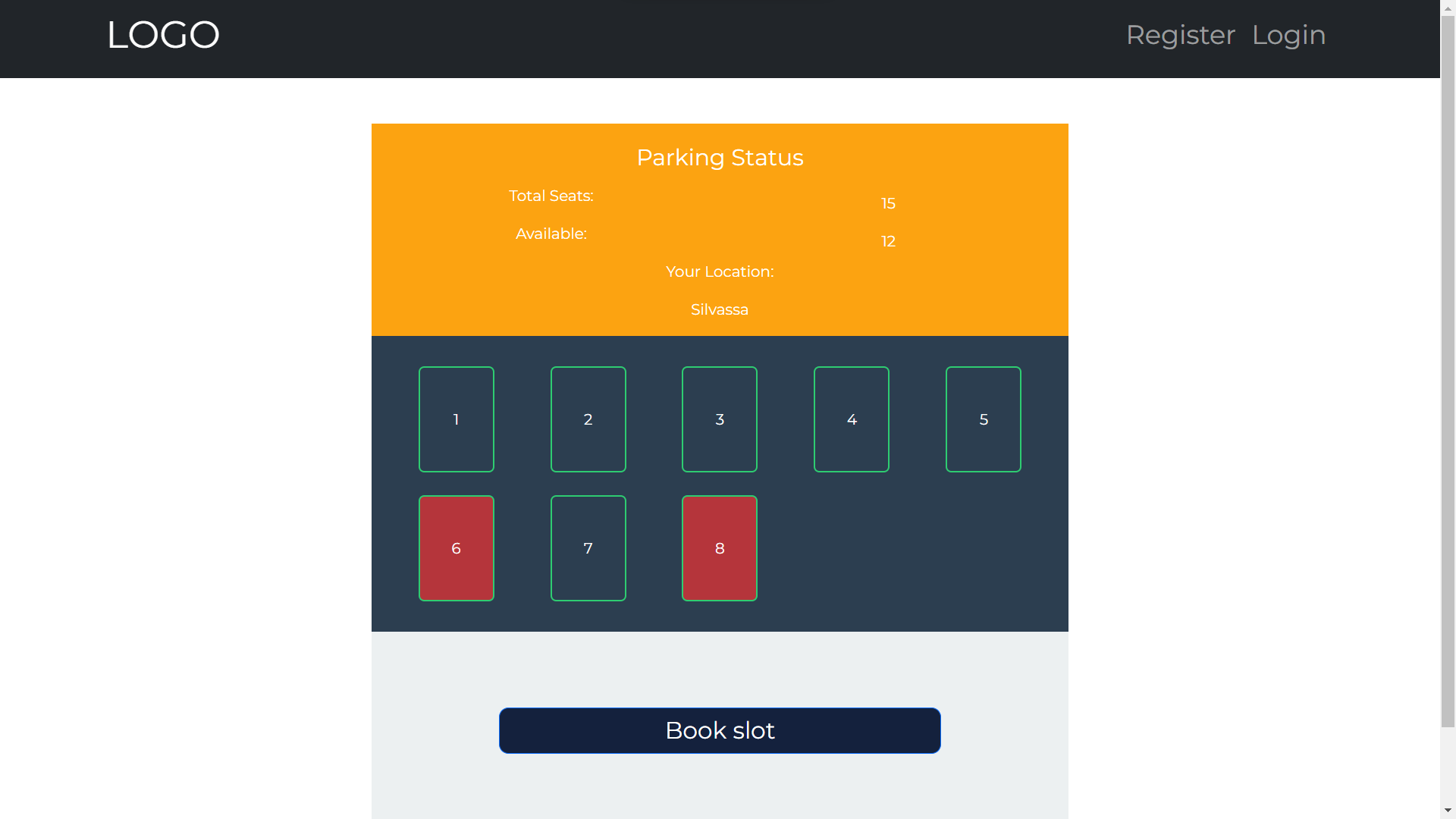Click the LOGO in the header
This screenshot has height=819, width=1456.
tap(163, 35)
